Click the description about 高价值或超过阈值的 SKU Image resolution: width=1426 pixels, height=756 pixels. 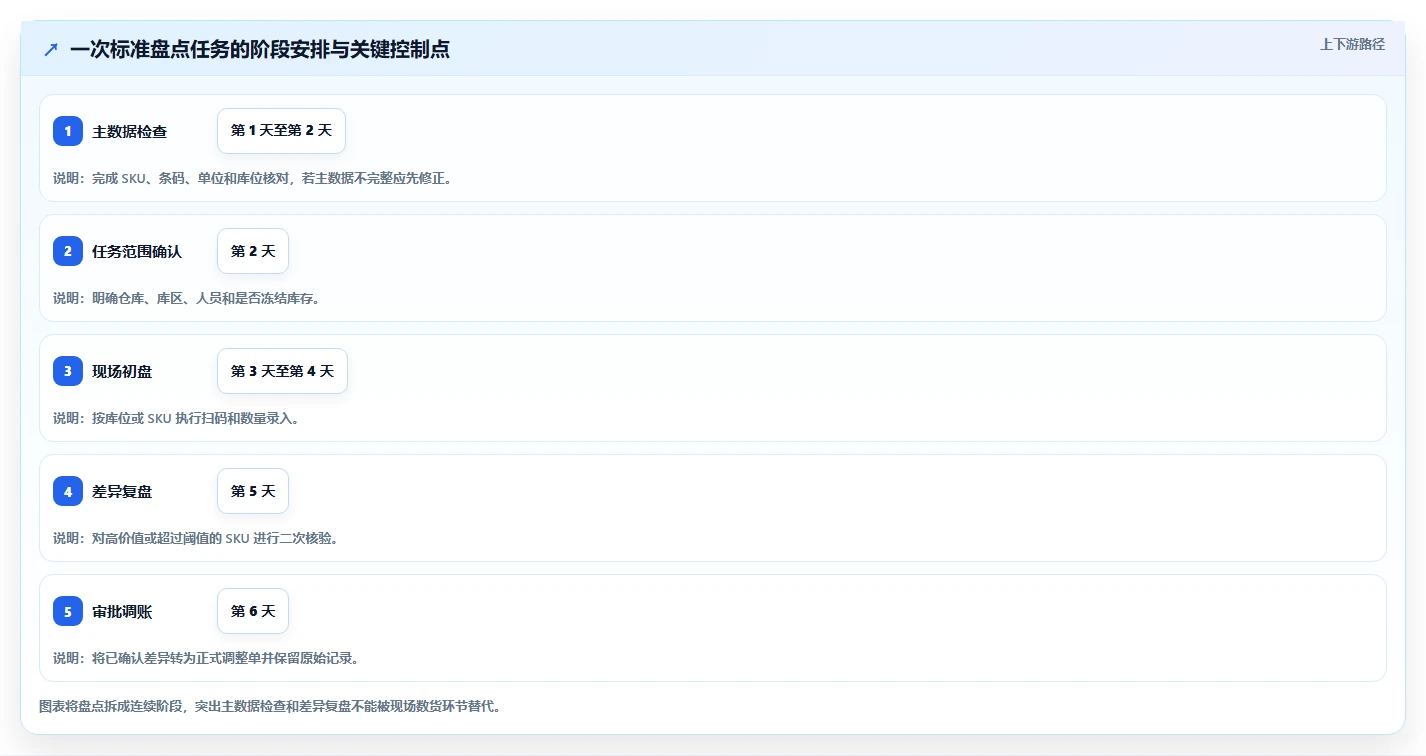195,538
